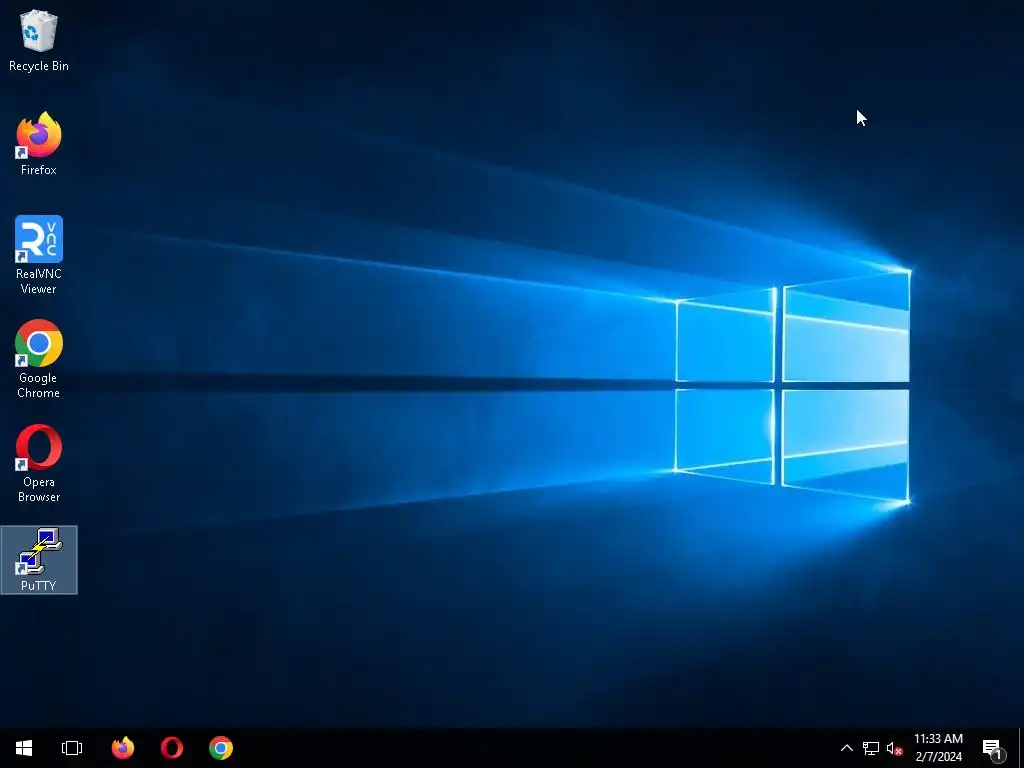Launch Firefox from the taskbar

click(x=123, y=748)
